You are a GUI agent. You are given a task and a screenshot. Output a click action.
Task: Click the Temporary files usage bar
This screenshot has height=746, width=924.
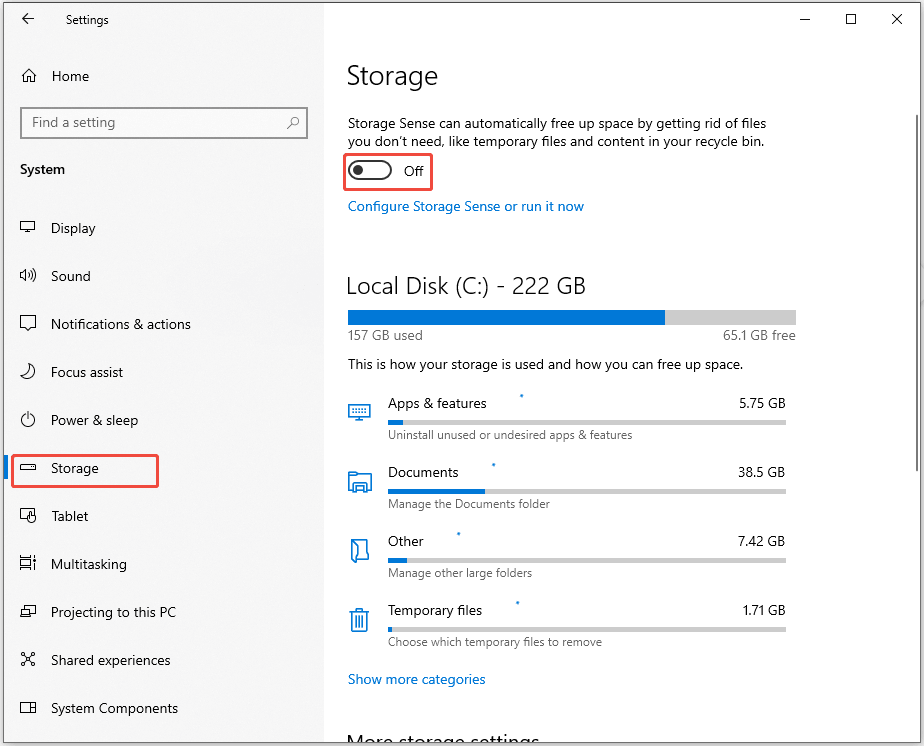[x=586, y=629]
